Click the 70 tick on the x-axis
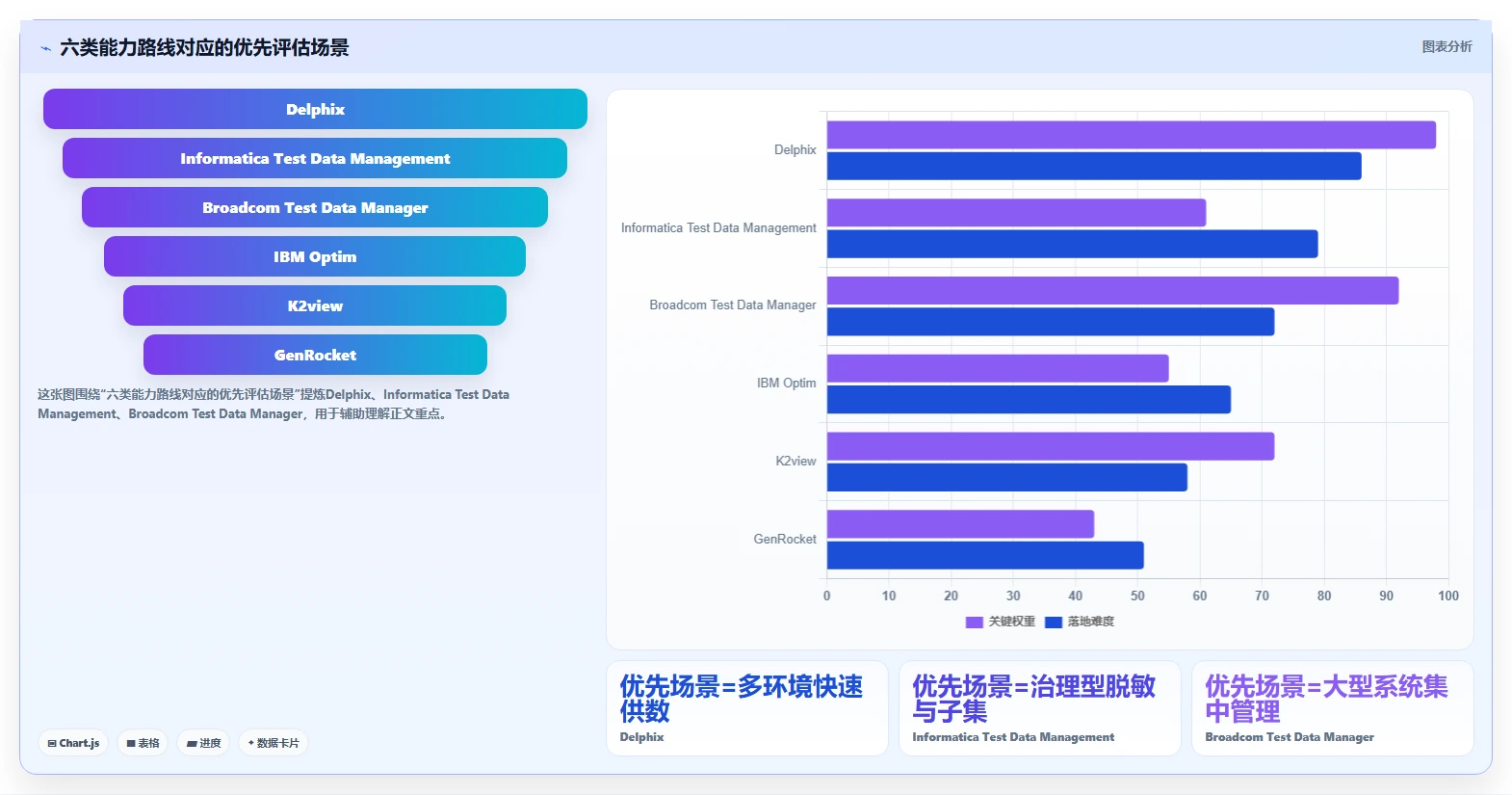1512x795 pixels. (x=1262, y=596)
